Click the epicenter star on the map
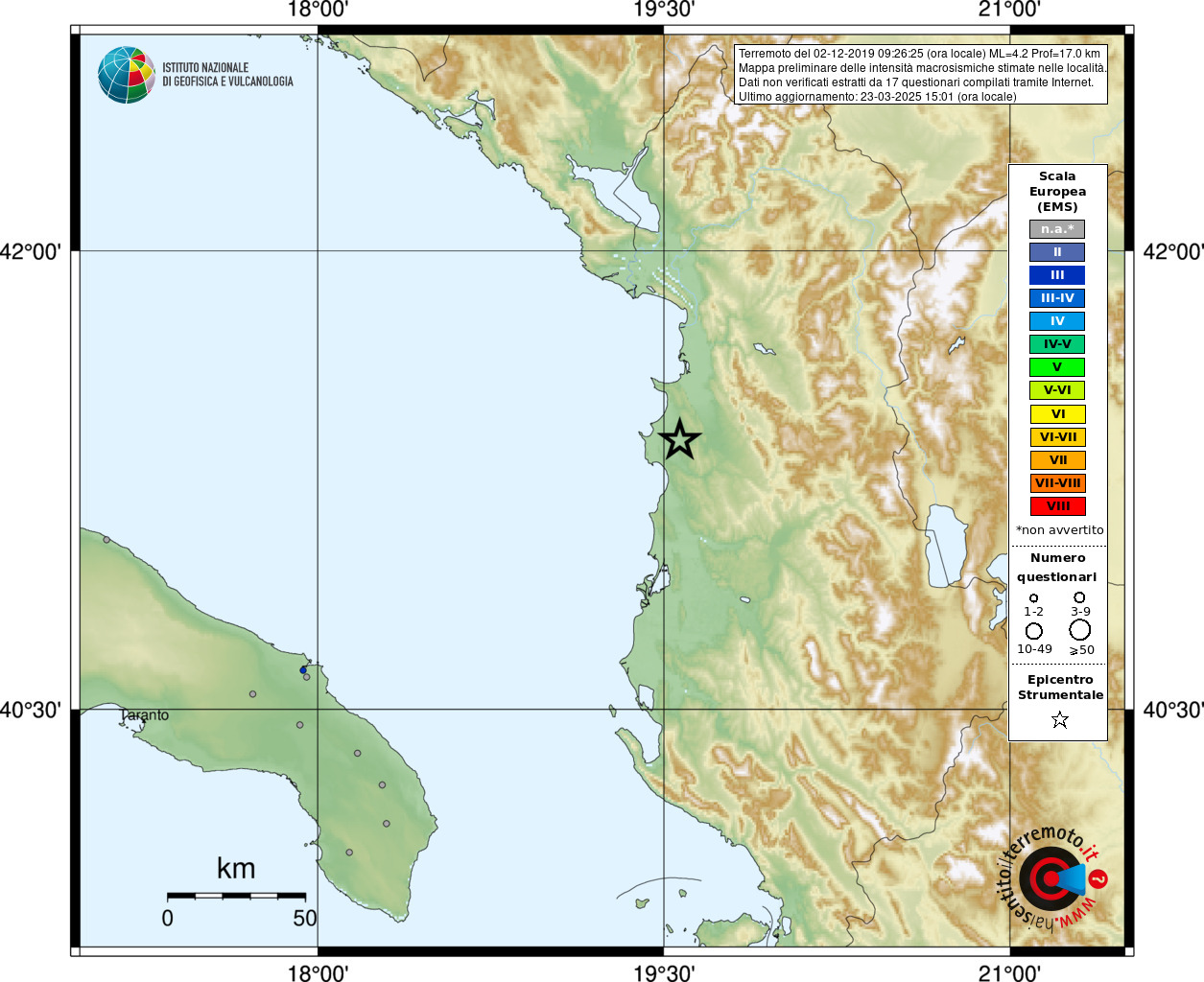Image resolution: width=1204 pixels, height=982 pixels. pos(680,439)
